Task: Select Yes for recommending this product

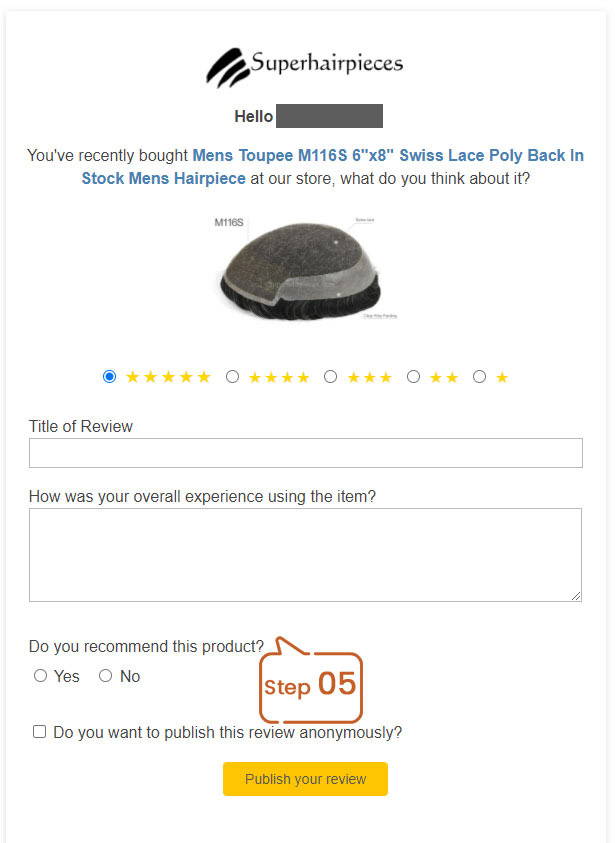Action: tap(40, 676)
